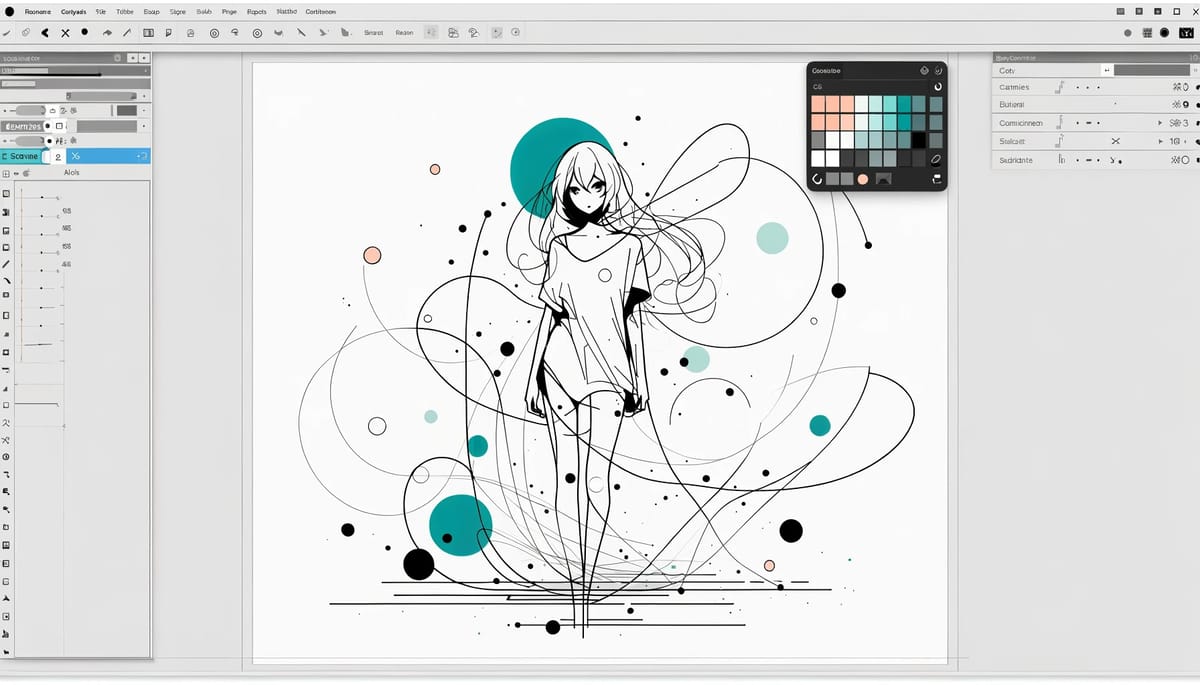
Task: Enable the checkbox next to Alois
Action: click(x=7, y=173)
